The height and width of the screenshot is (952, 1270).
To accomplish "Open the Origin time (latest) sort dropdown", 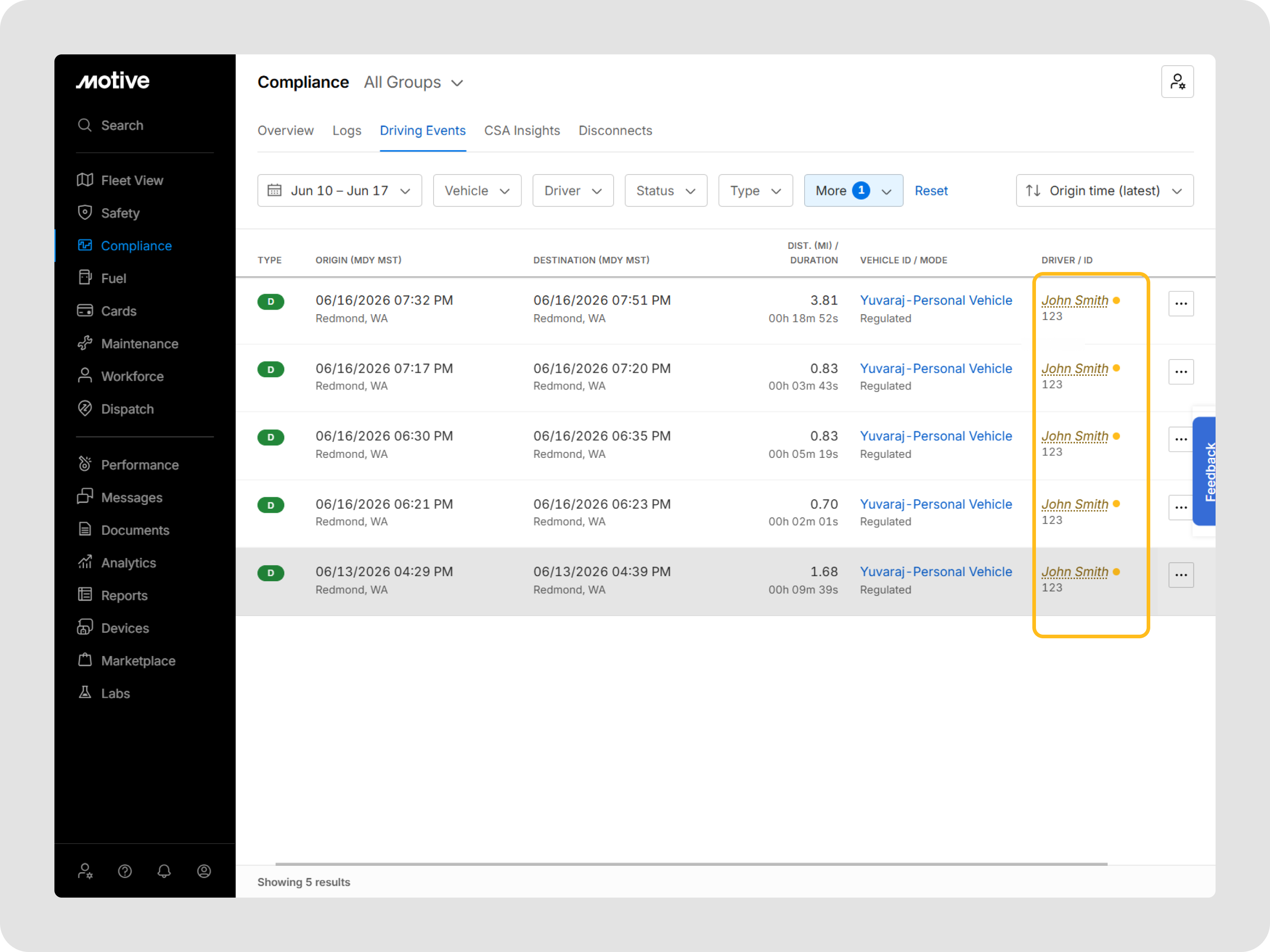I will [1104, 190].
